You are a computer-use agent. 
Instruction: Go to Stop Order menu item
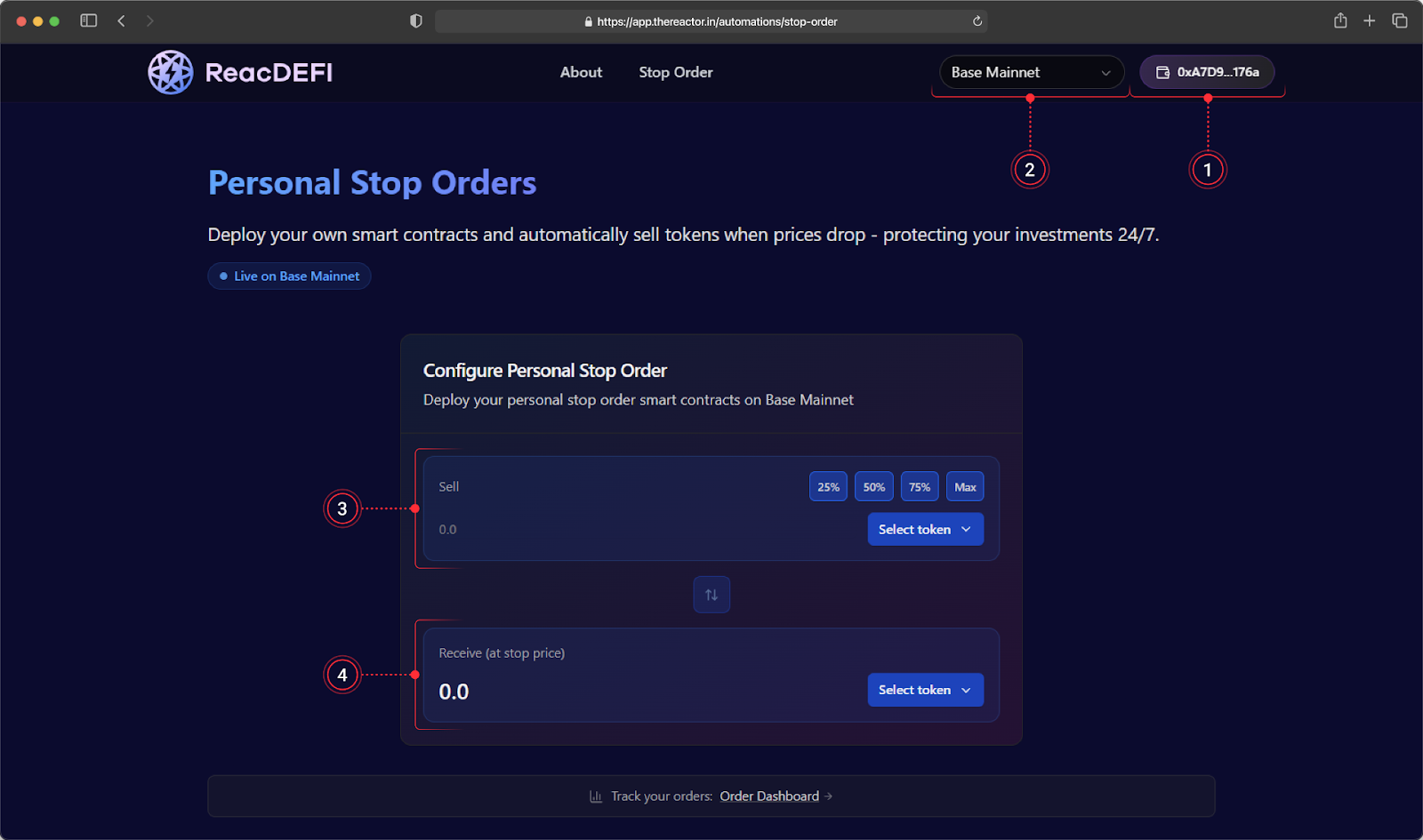pyautogui.click(x=675, y=72)
